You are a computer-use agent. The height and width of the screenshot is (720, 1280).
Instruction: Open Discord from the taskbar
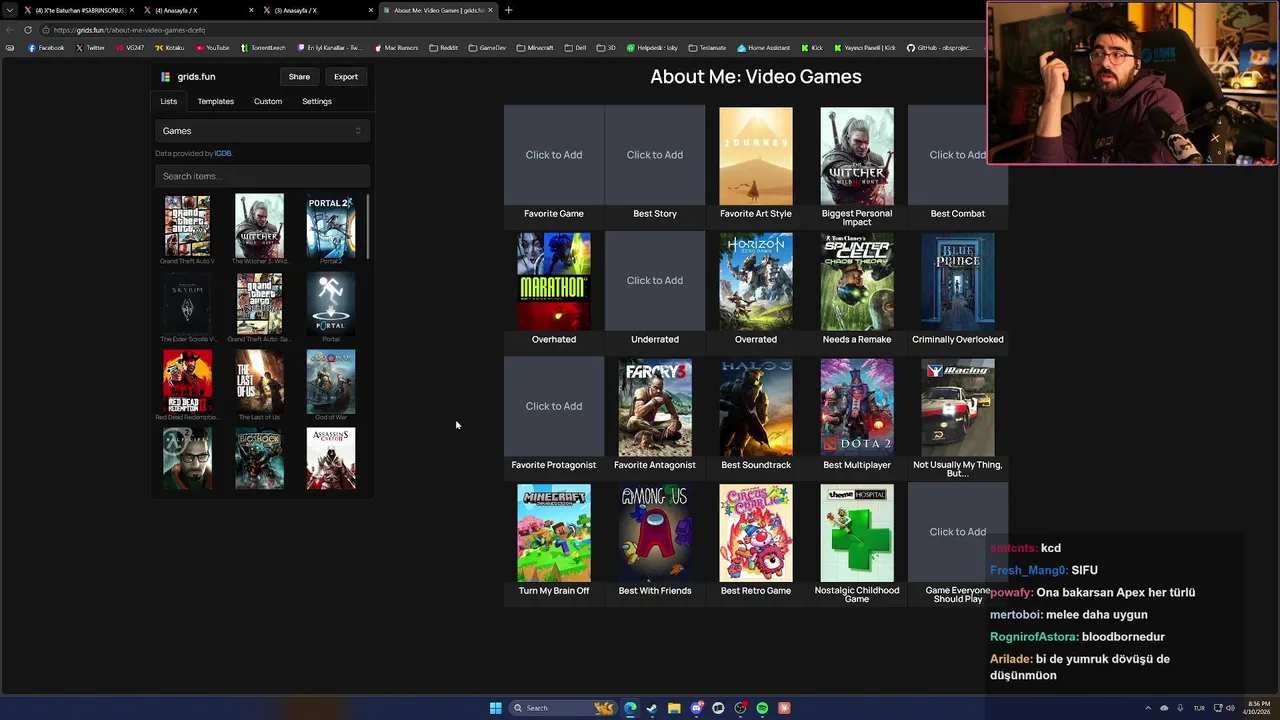click(x=696, y=708)
